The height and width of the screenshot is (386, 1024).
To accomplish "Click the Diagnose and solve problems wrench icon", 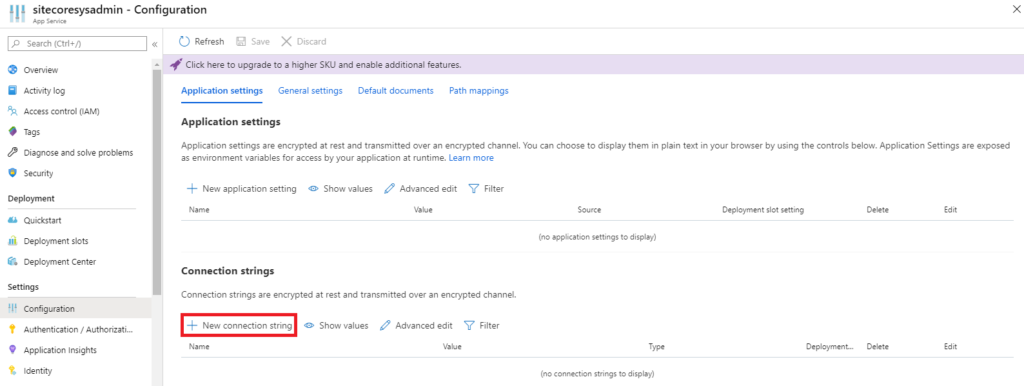I will 12,153.
